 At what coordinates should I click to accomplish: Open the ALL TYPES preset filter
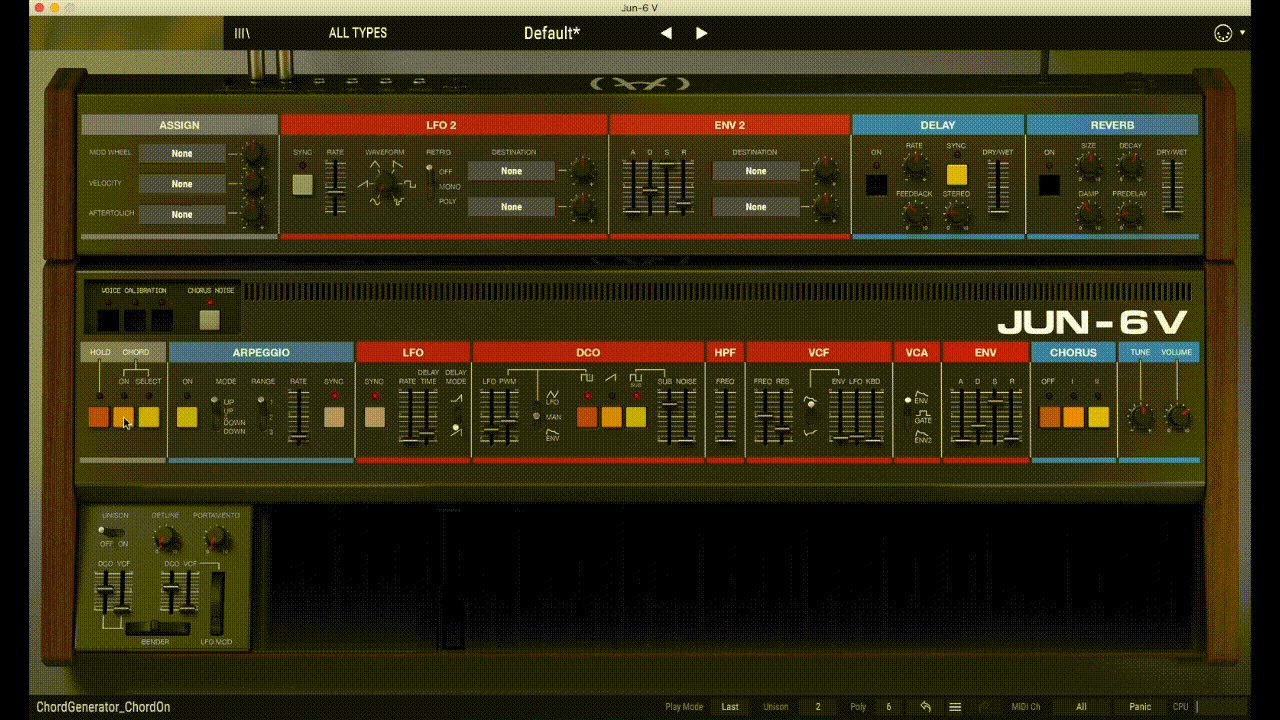point(357,33)
